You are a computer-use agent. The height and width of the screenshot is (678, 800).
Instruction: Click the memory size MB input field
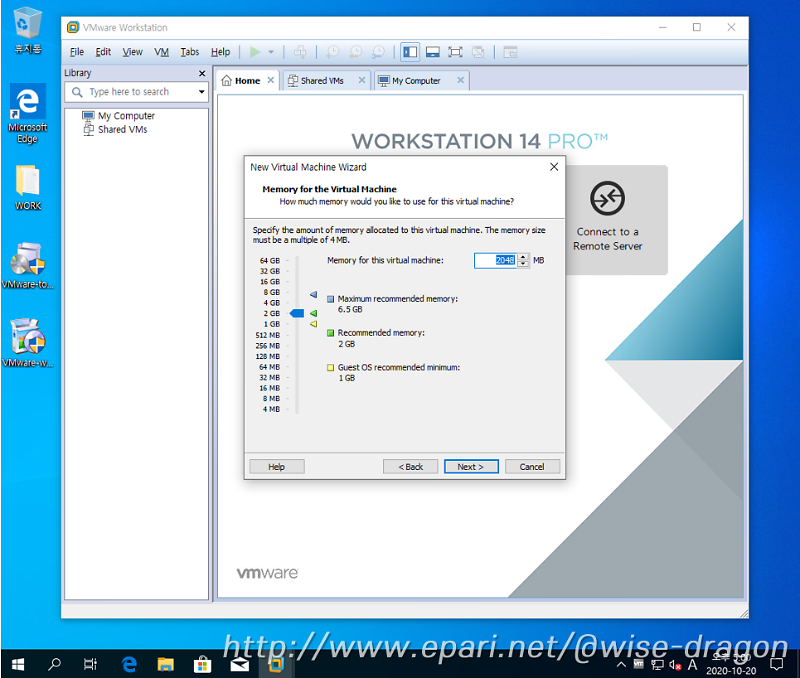coord(495,261)
